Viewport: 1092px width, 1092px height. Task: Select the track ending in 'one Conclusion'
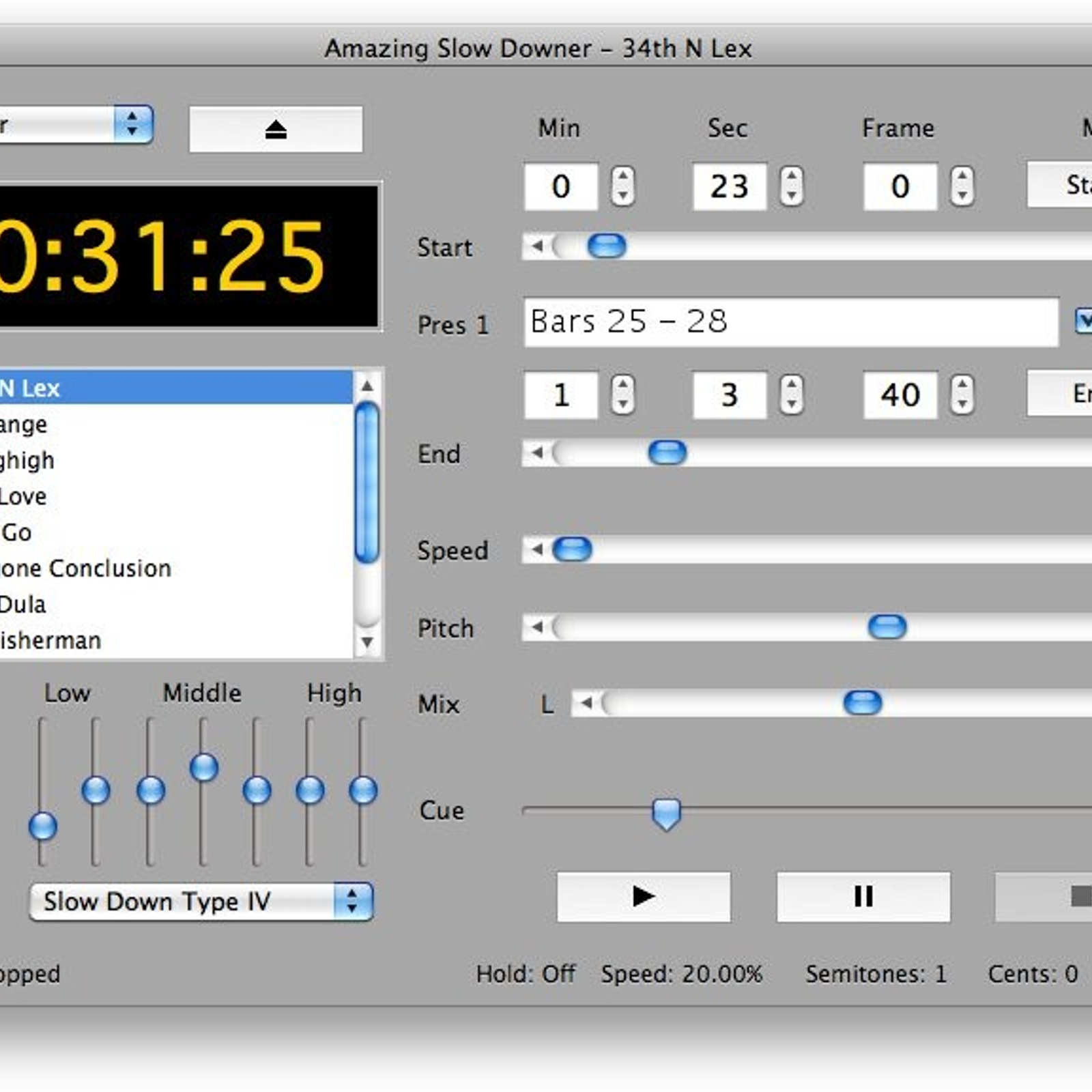click(x=176, y=569)
